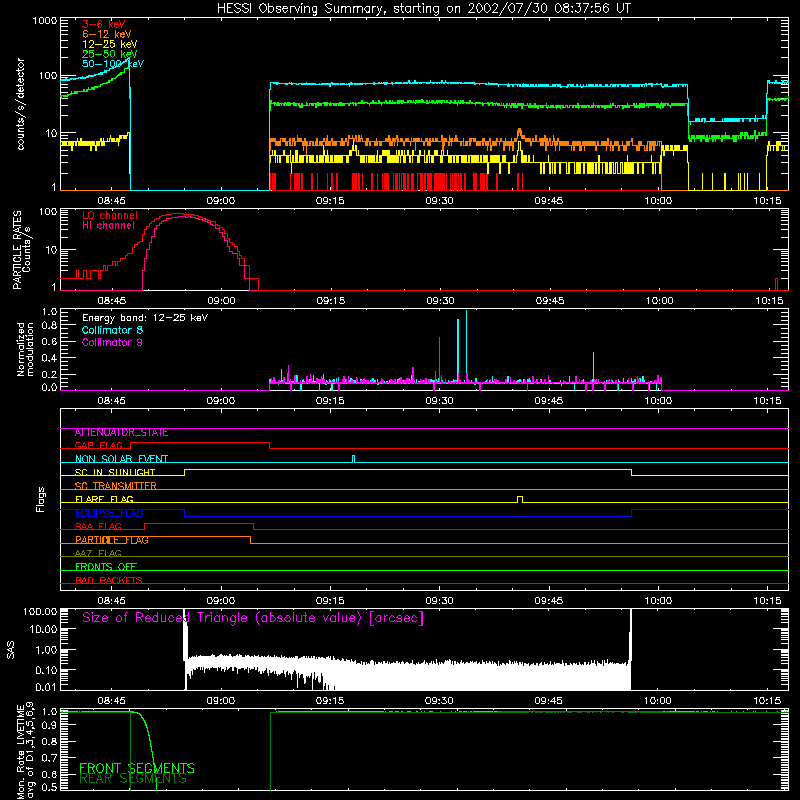Screen dimensions: 800x800
Task: Click the GAP_FLAG label
Action: [x=98, y=445]
